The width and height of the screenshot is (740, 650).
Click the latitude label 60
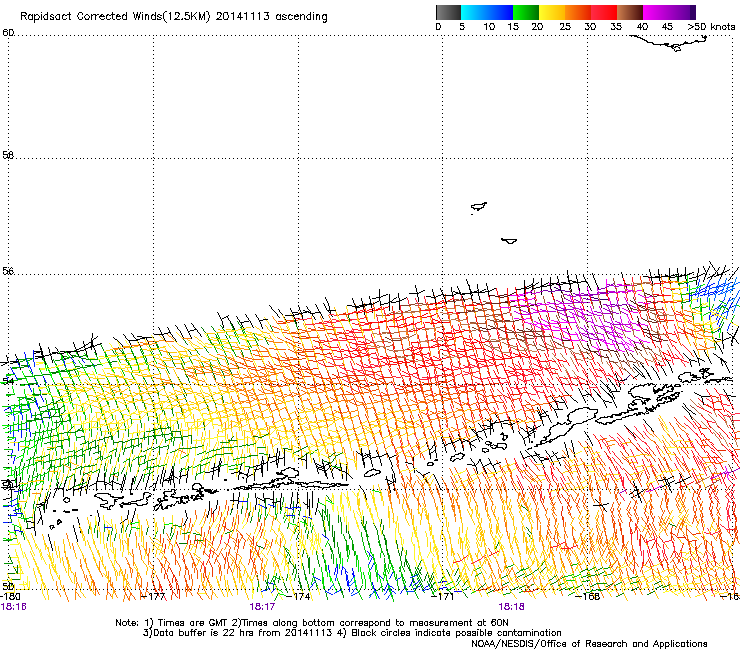pyautogui.click(x=8, y=33)
